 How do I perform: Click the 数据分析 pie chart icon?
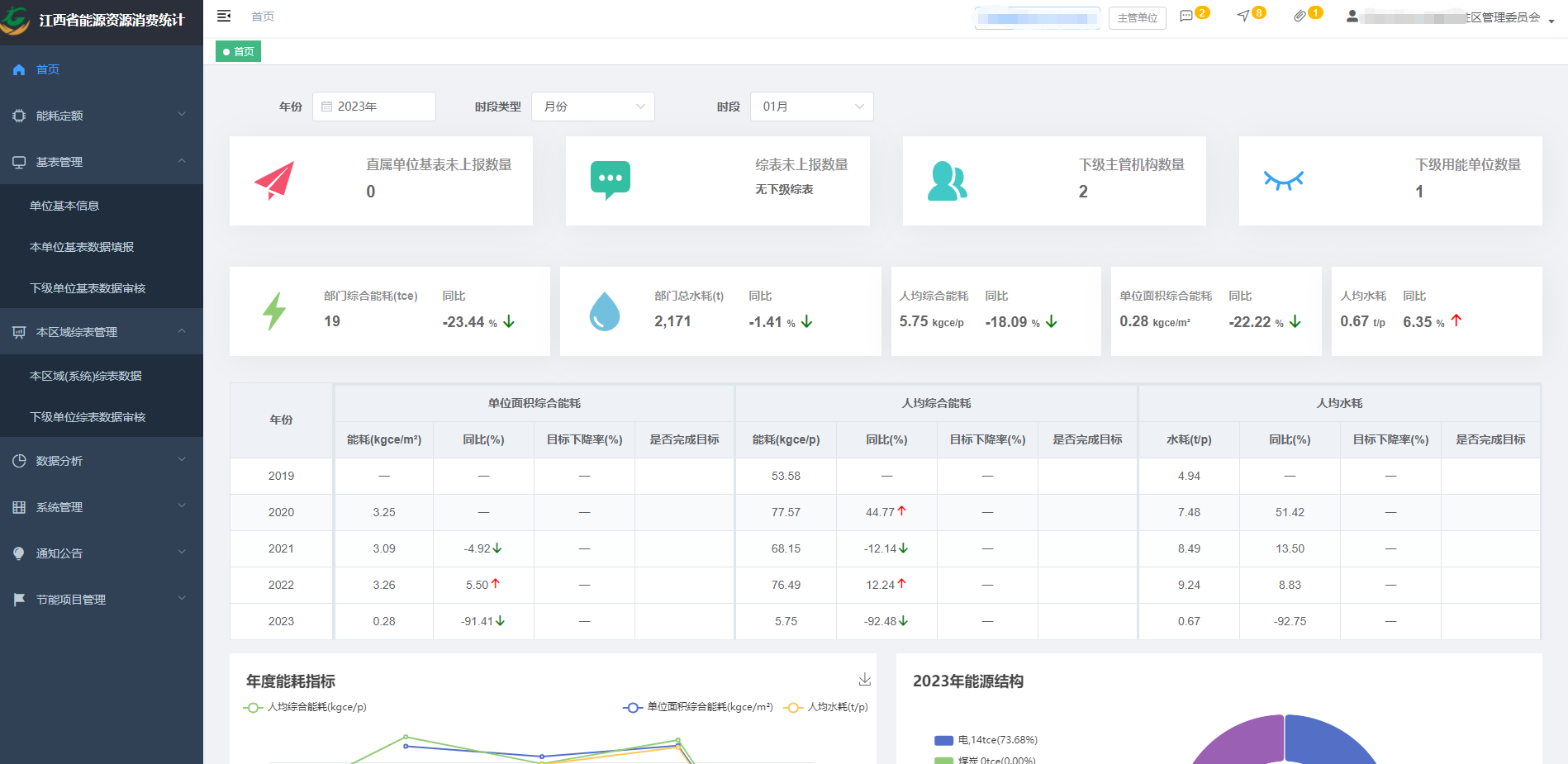(x=19, y=461)
